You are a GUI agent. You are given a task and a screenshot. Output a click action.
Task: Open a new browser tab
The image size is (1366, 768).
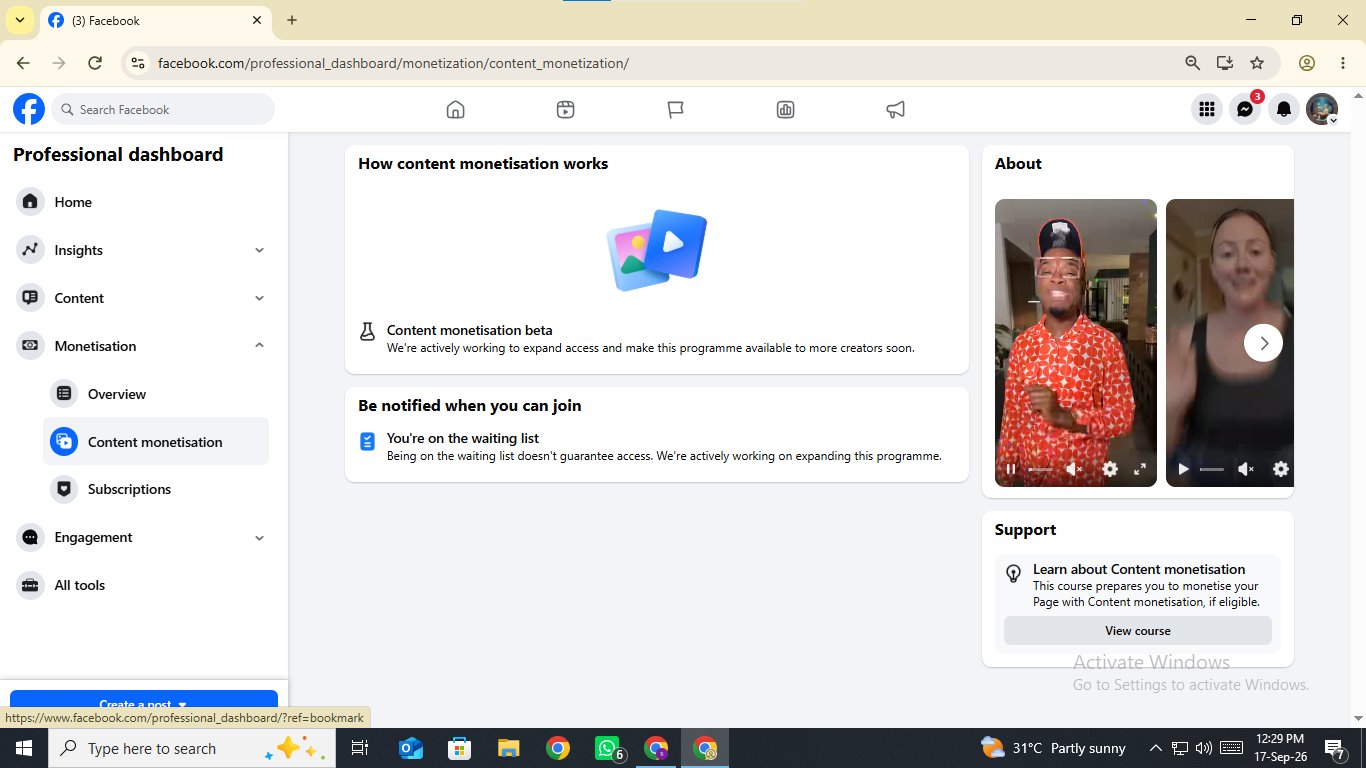point(292,20)
